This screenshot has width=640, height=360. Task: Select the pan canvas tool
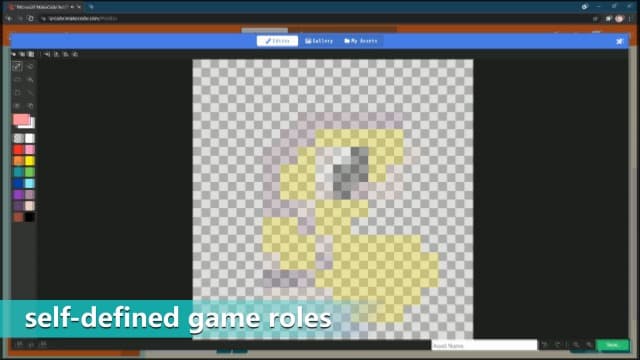coord(30,106)
